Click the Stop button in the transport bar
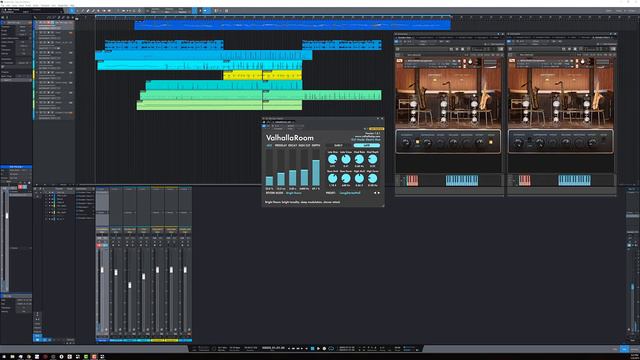Viewport: 640px width, 360px height. tap(312, 349)
